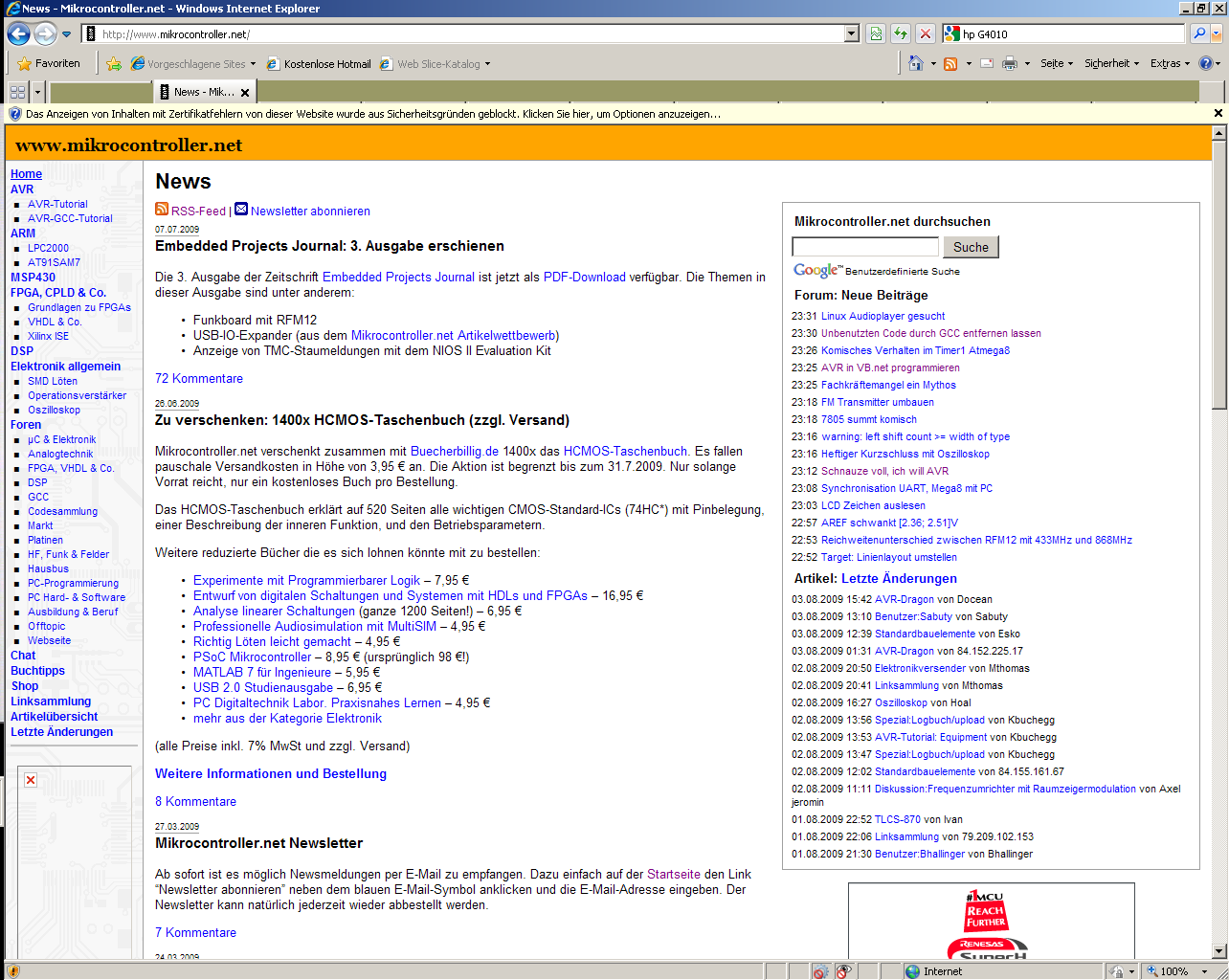Stop loading with the red X icon
1229x980 pixels.
pyautogui.click(x=926, y=33)
